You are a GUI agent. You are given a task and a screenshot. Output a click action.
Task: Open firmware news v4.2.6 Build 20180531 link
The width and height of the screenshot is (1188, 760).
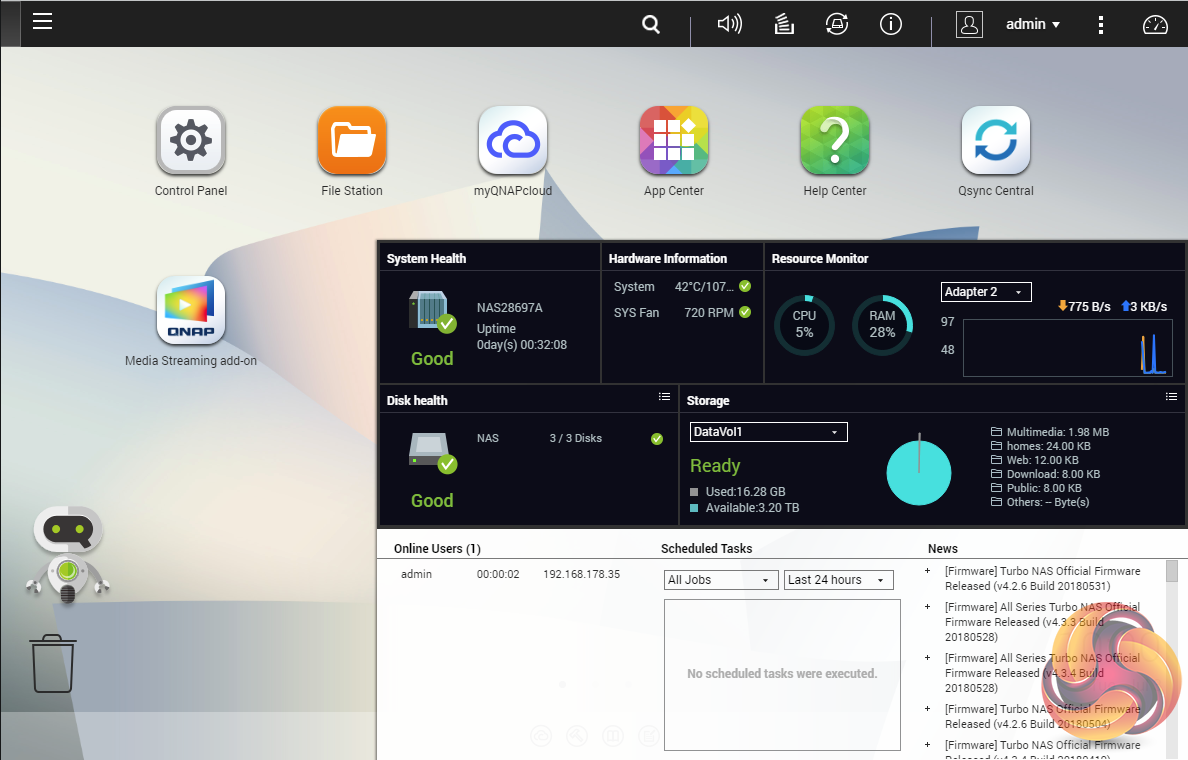point(1043,578)
